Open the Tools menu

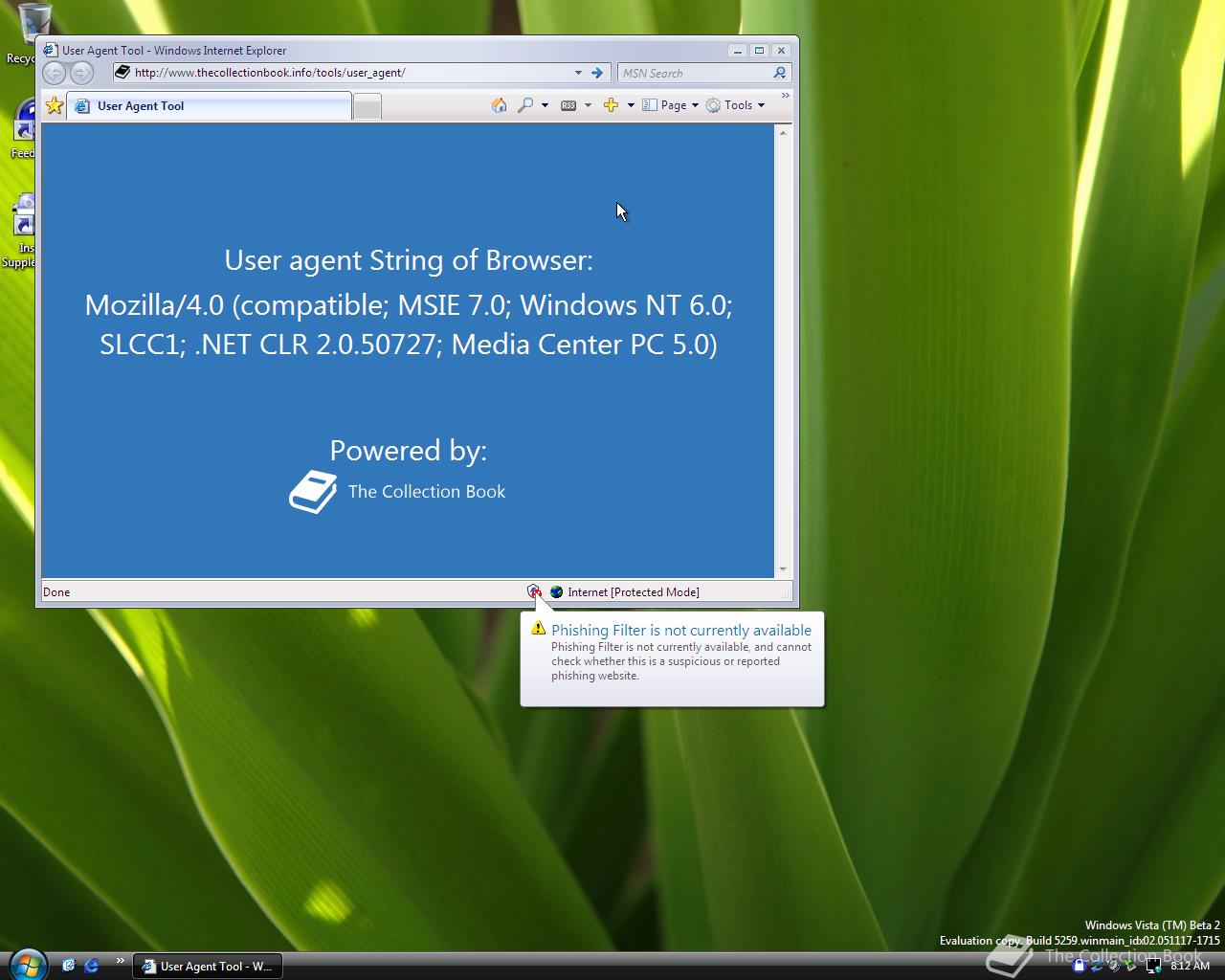tap(735, 105)
